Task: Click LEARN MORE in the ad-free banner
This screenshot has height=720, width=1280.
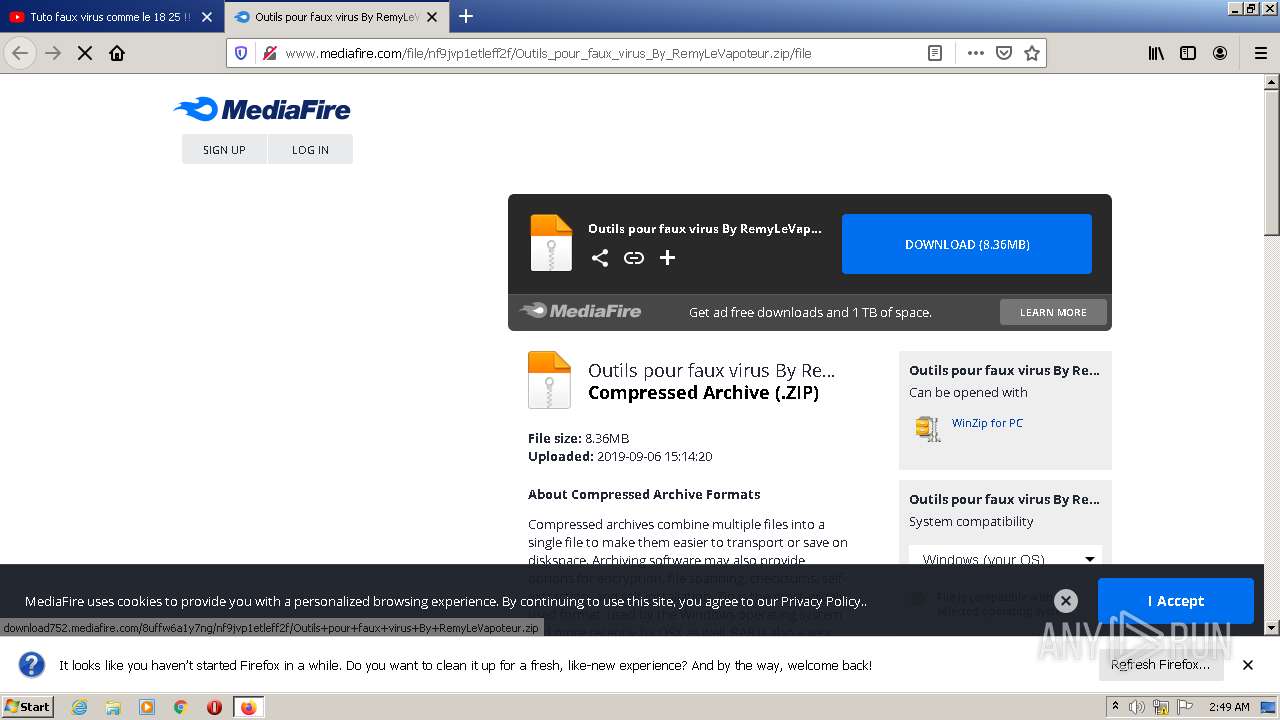Action: click(x=1053, y=312)
